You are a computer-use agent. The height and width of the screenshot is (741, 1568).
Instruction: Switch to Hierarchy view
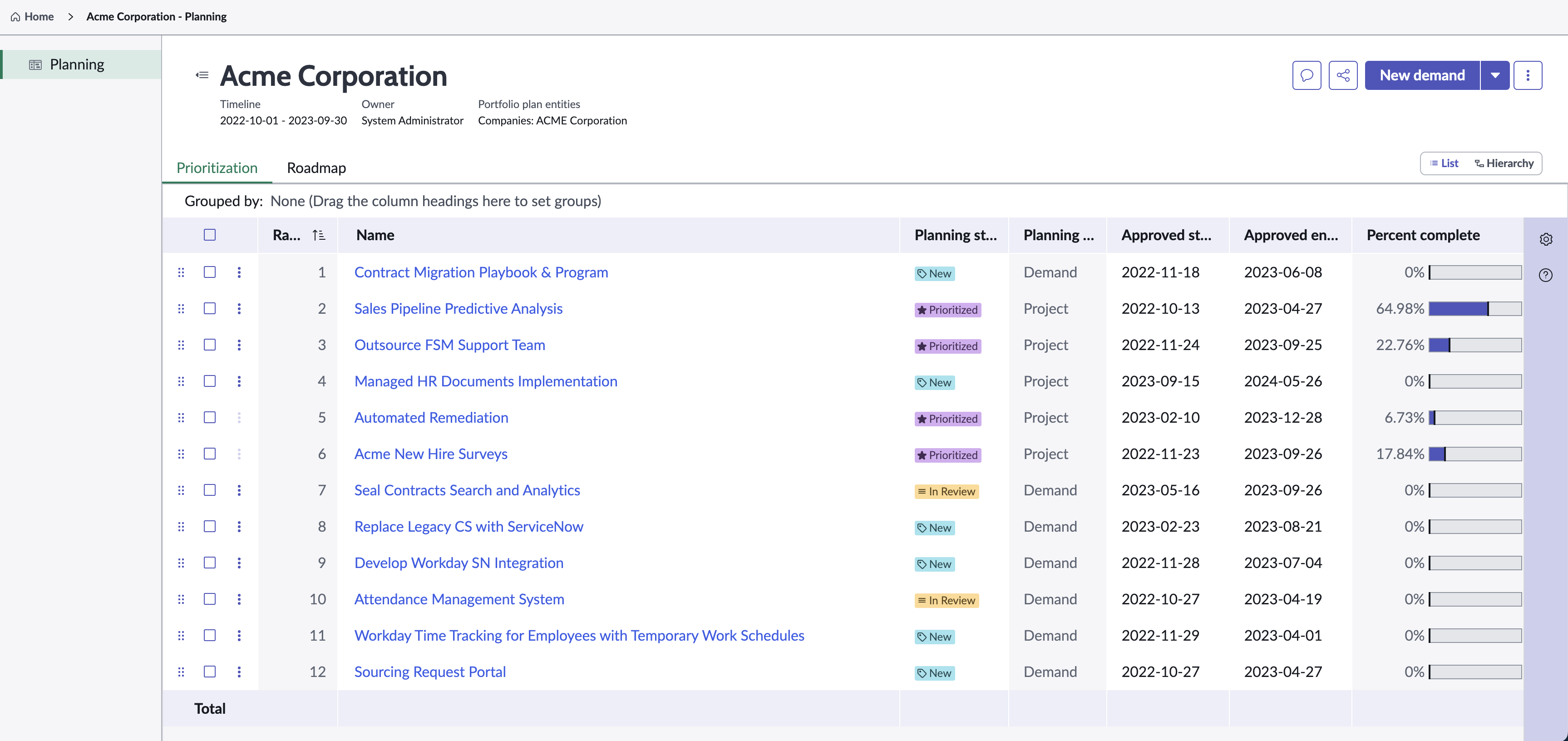click(1504, 163)
